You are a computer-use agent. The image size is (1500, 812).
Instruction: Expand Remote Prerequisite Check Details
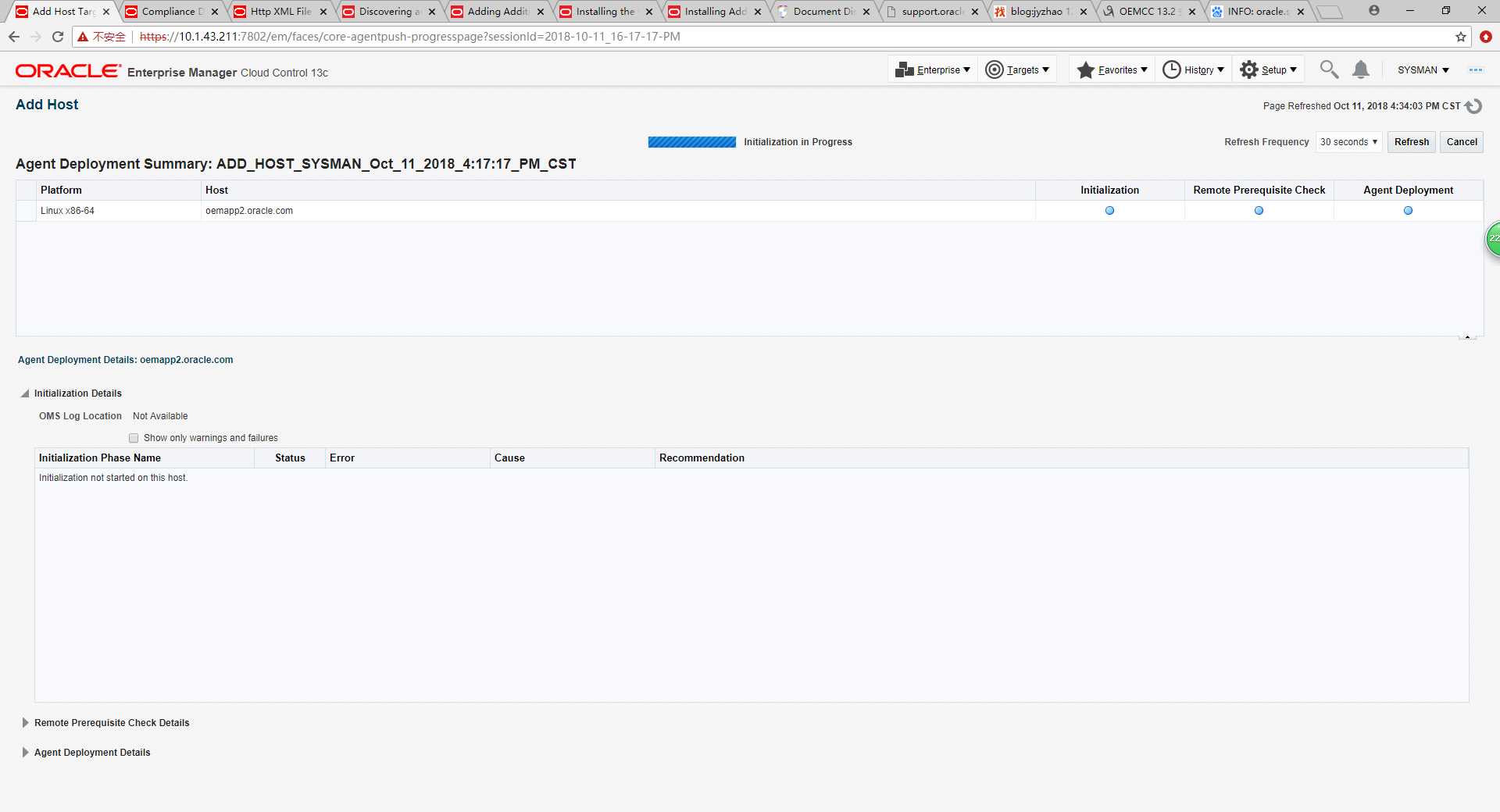[x=25, y=723]
